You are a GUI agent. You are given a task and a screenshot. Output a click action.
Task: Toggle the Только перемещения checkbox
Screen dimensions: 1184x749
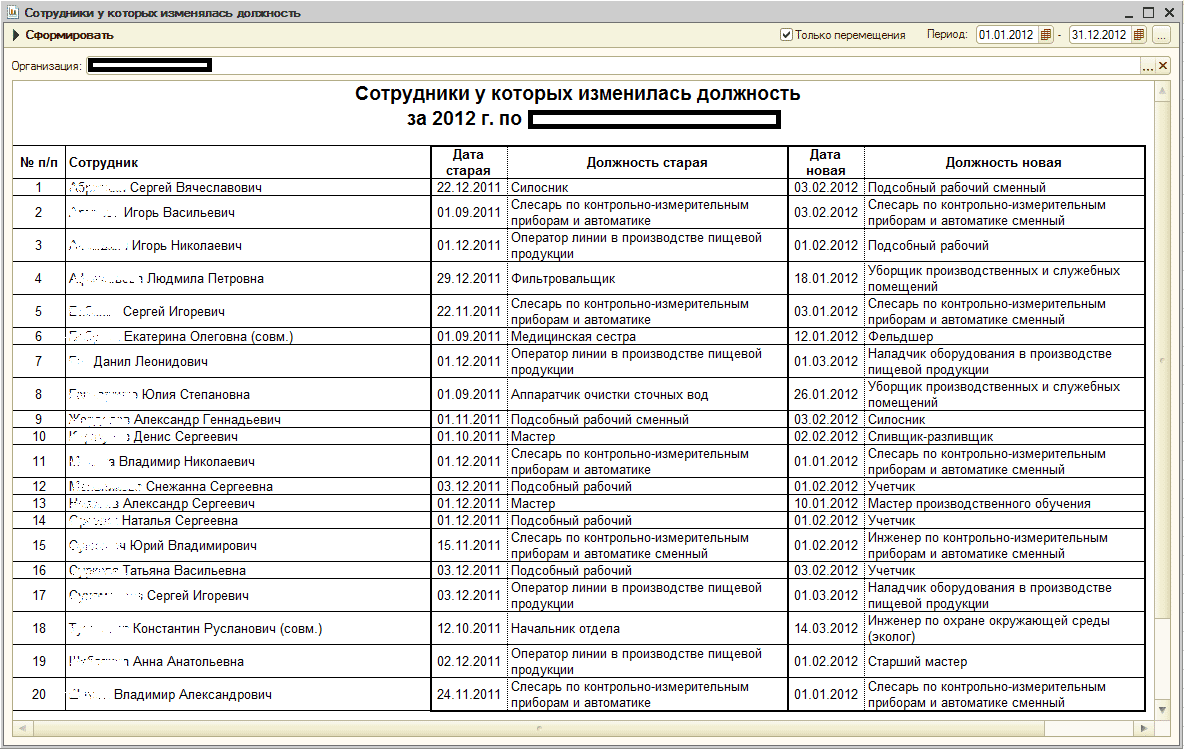787,35
